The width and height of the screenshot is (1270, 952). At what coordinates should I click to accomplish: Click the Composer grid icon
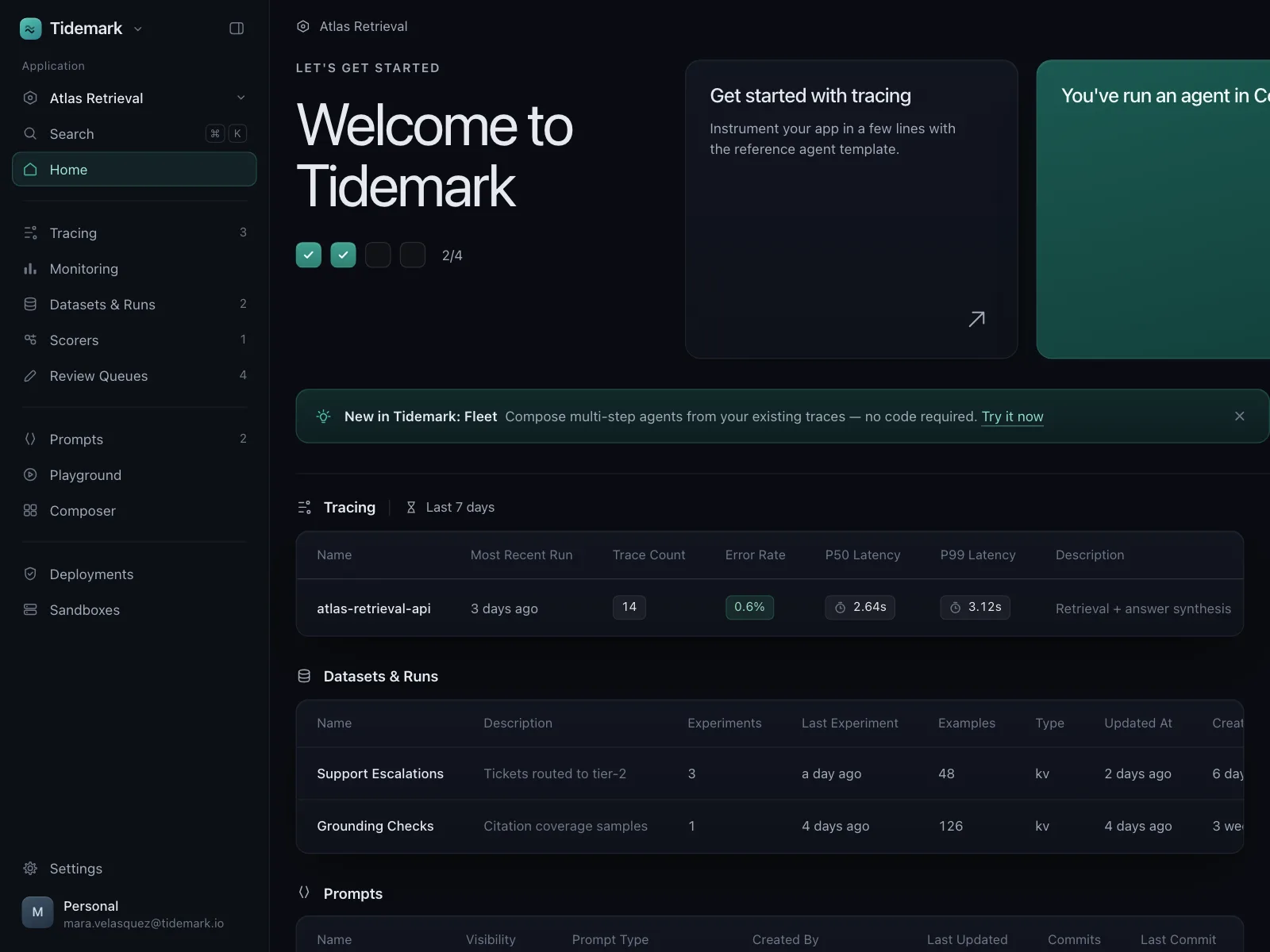click(30, 510)
